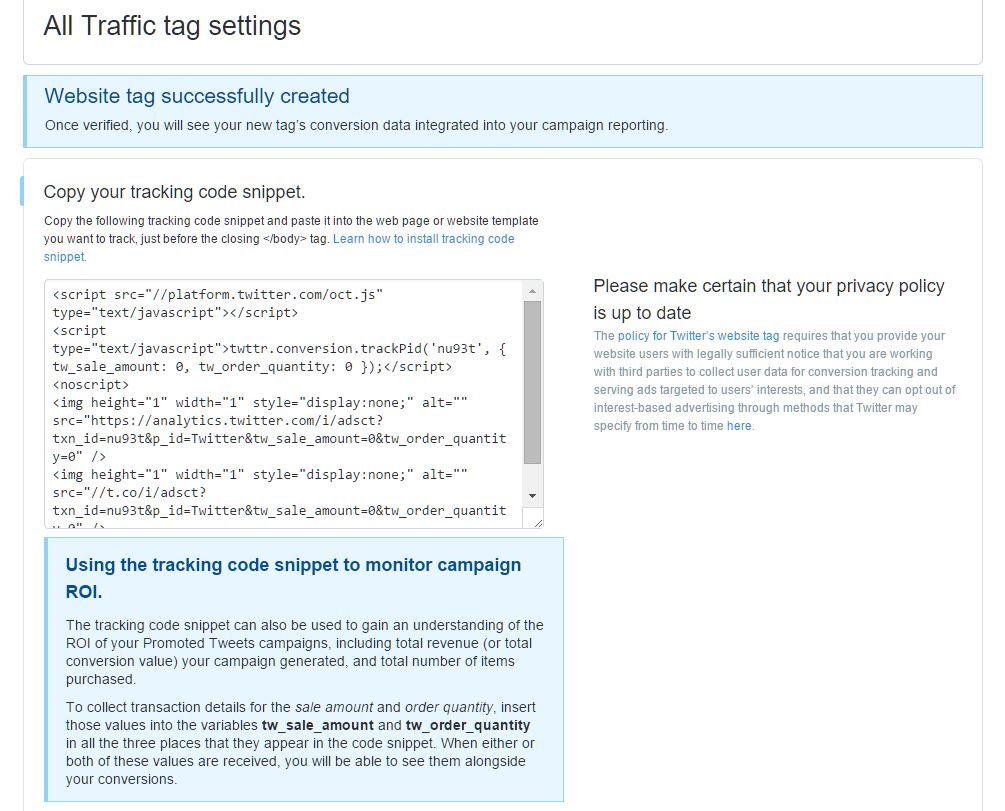The height and width of the screenshot is (811, 1005).
Task: Click the 'Once verified, you will see' sentence
Action: (356, 125)
